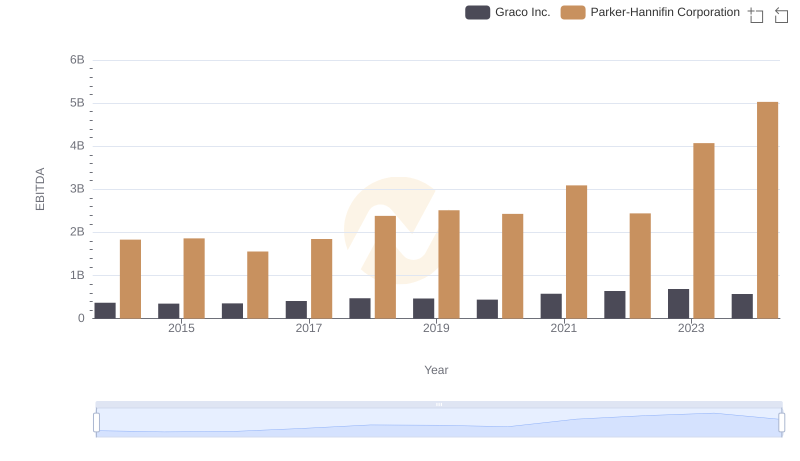Select Parker-Hannifin bar for 2017
Screen dimensions: 800x461
321,278
